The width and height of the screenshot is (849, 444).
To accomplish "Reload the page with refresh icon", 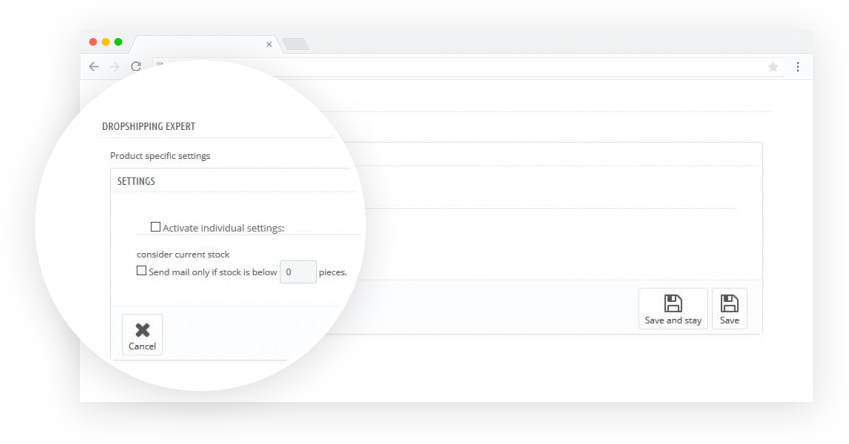I will point(136,66).
